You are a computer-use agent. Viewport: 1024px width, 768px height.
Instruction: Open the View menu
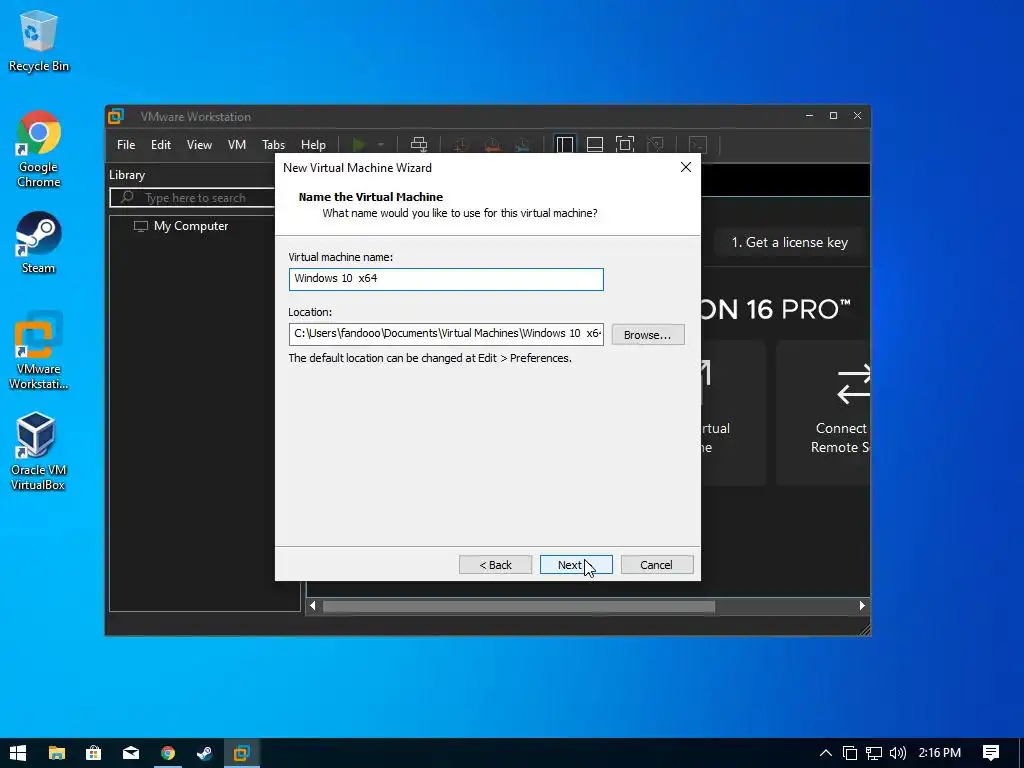point(199,145)
